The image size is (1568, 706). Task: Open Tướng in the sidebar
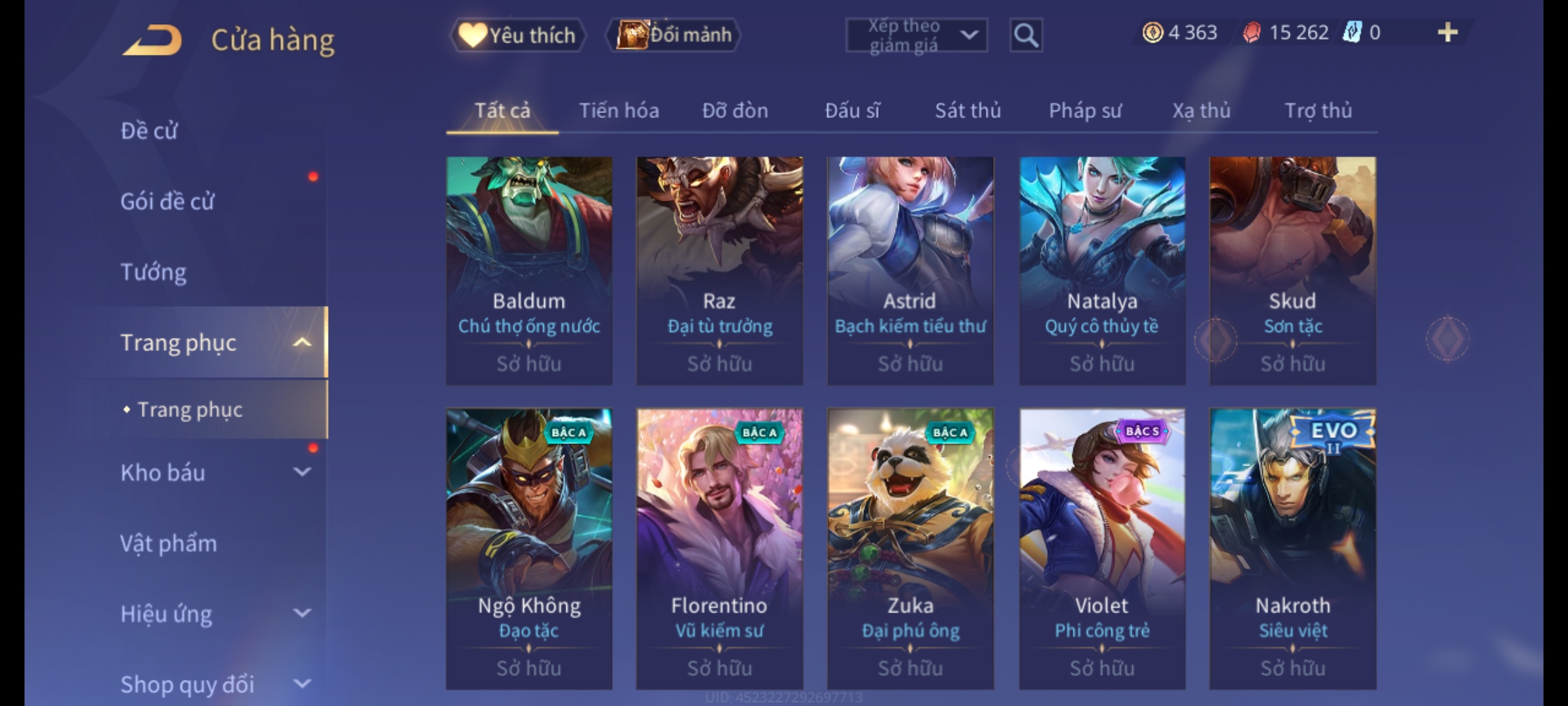(x=154, y=272)
